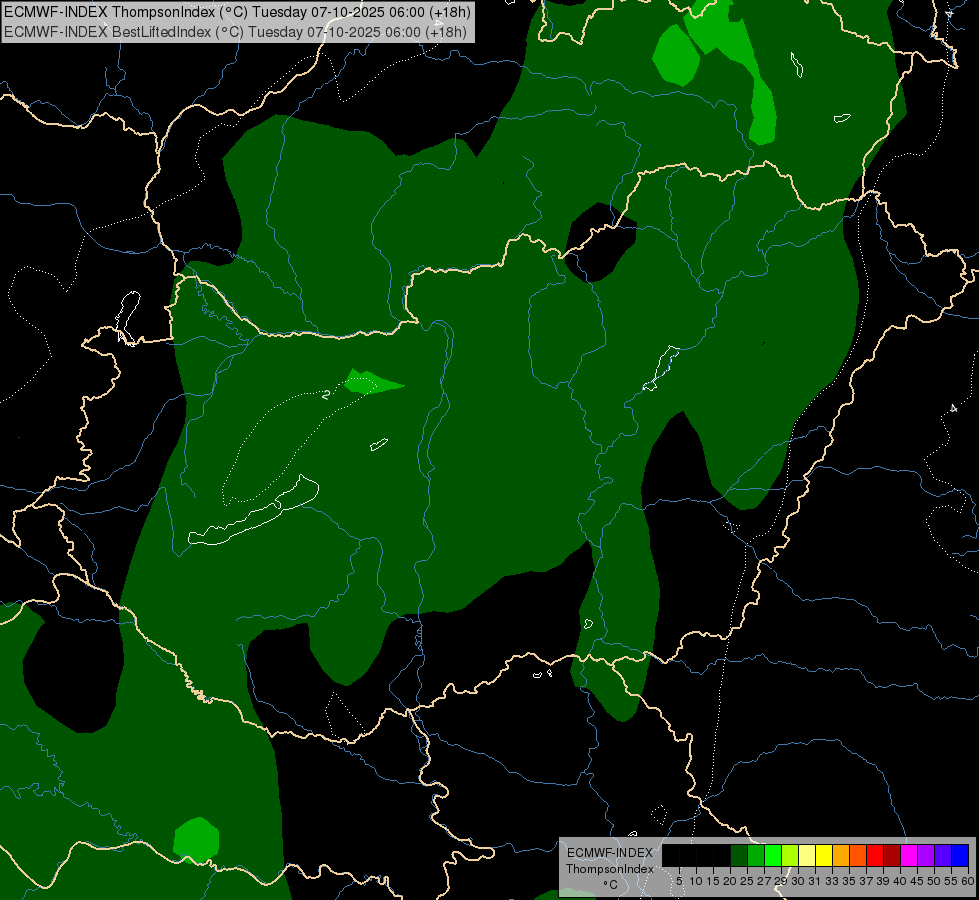Select the pure yellow 31-33 legend swatch
Screen dimensions: 979x900
tap(824, 855)
